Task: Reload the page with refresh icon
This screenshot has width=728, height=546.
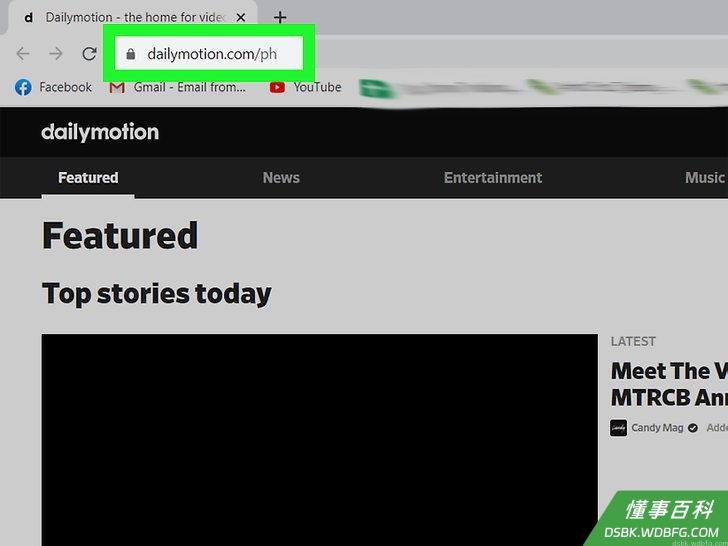Action: (89, 54)
